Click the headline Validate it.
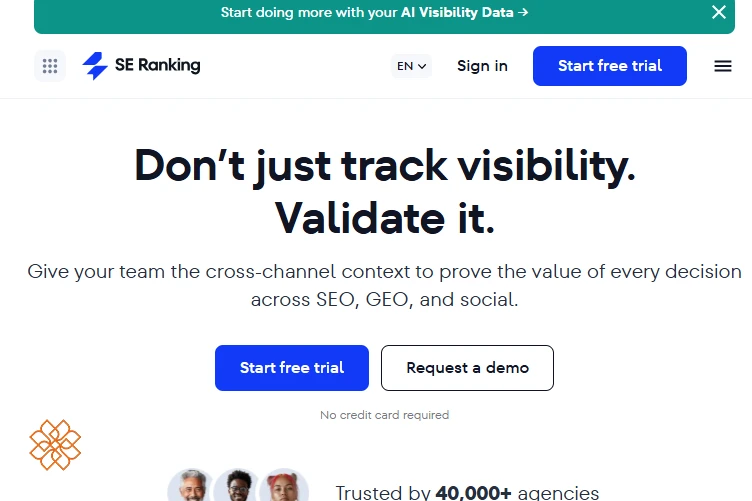 (385, 218)
